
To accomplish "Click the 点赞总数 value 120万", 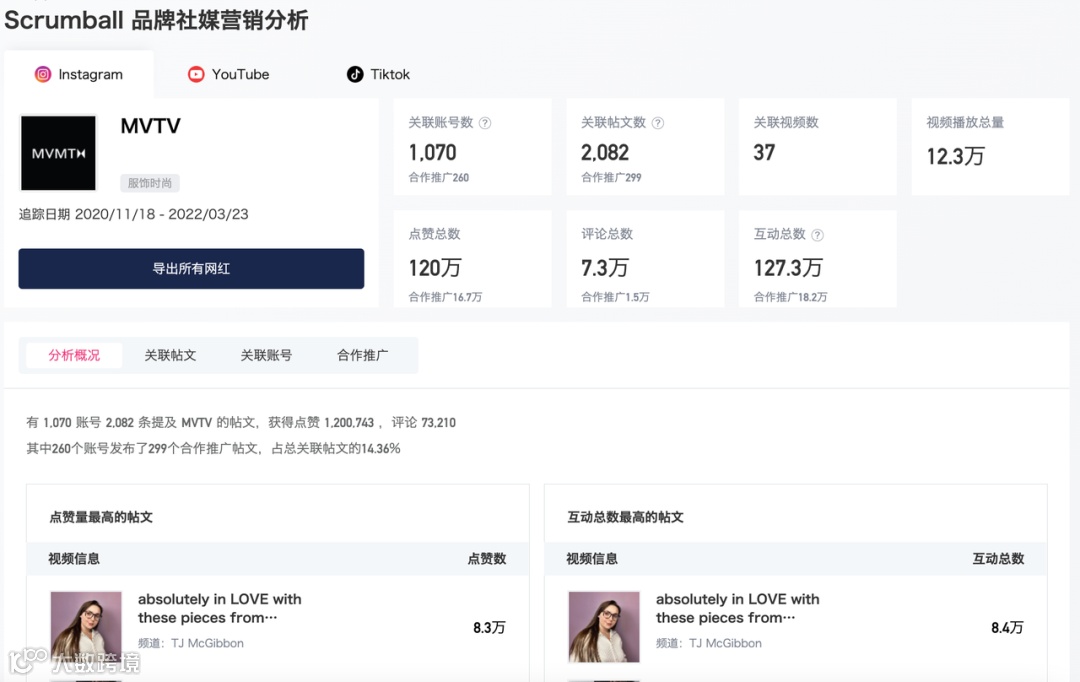I will pyautogui.click(x=435, y=267).
